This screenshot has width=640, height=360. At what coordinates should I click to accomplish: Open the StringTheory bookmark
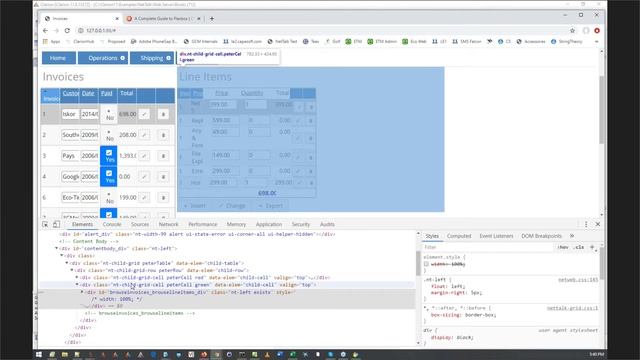567,41
